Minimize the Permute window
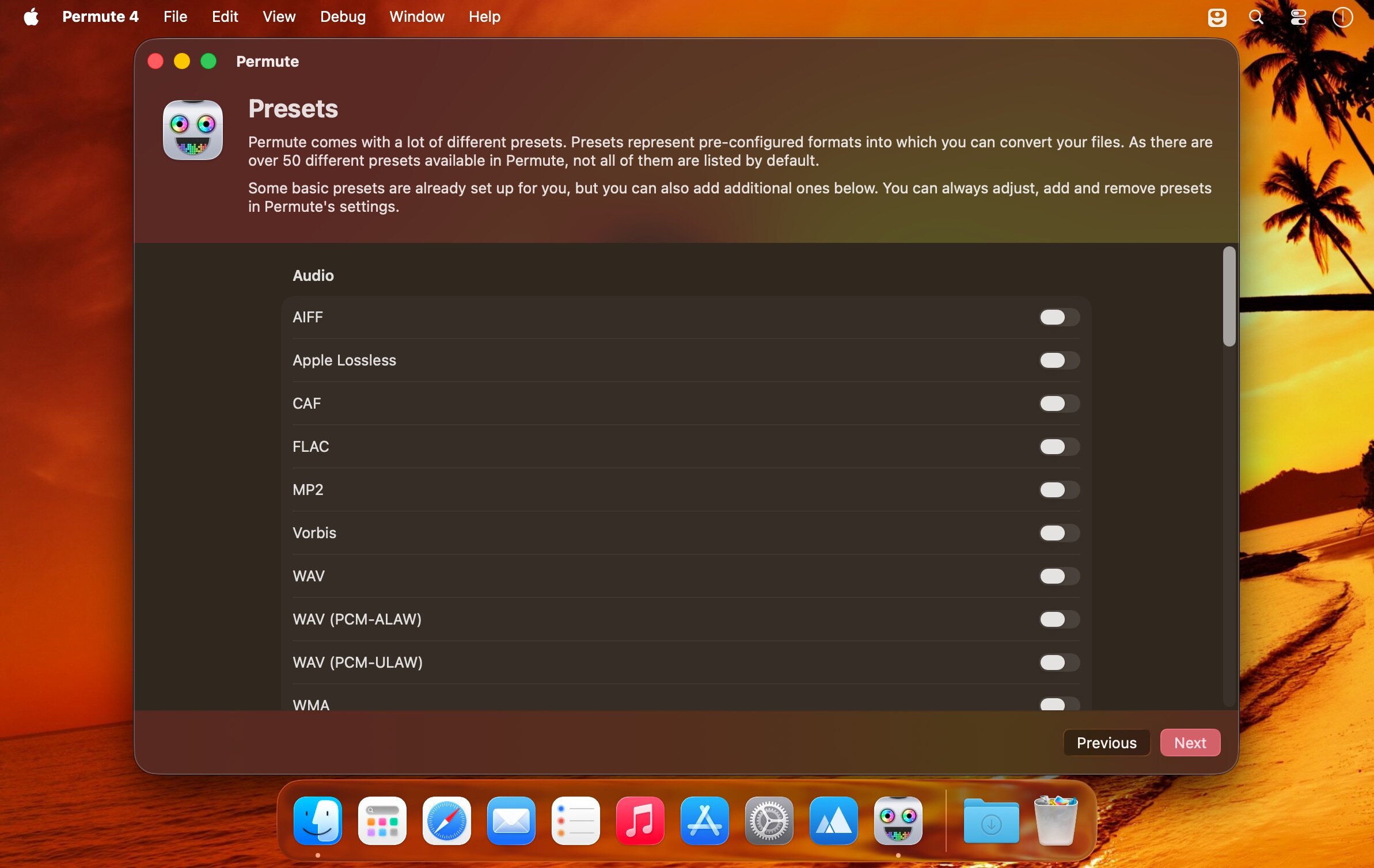 click(182, 61)
